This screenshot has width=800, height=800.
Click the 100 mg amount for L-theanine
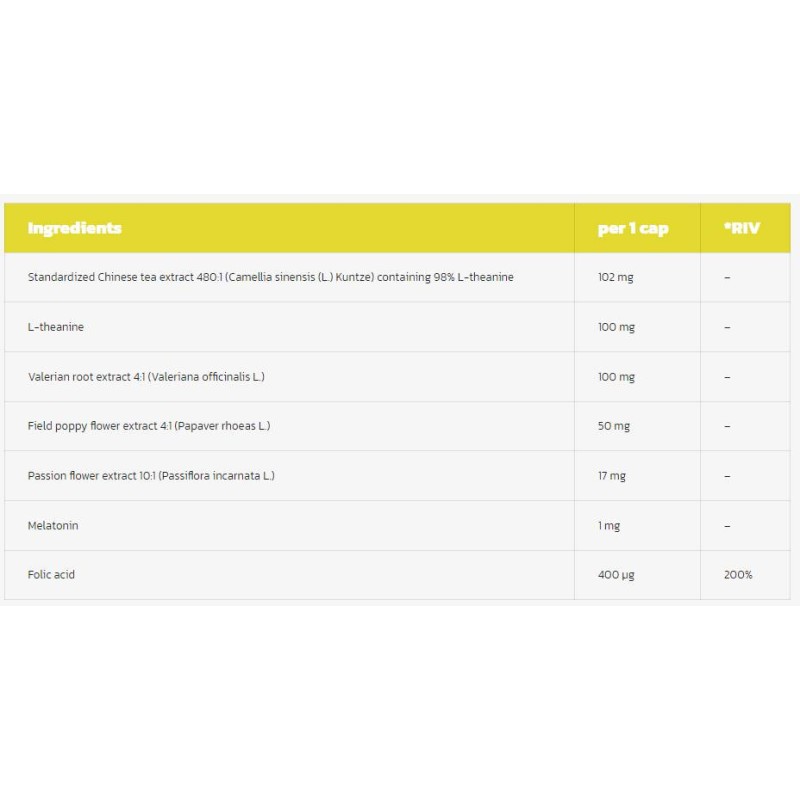tap(616, 327)
